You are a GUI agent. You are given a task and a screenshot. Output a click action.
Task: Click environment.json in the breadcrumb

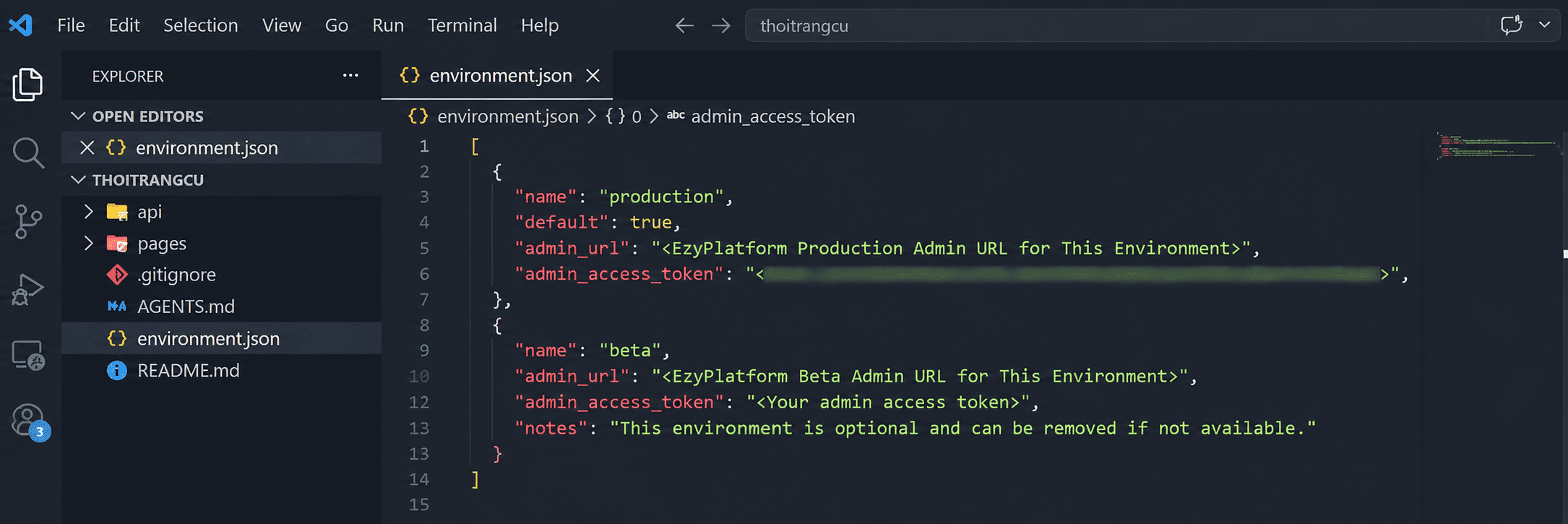pos(494,116)
